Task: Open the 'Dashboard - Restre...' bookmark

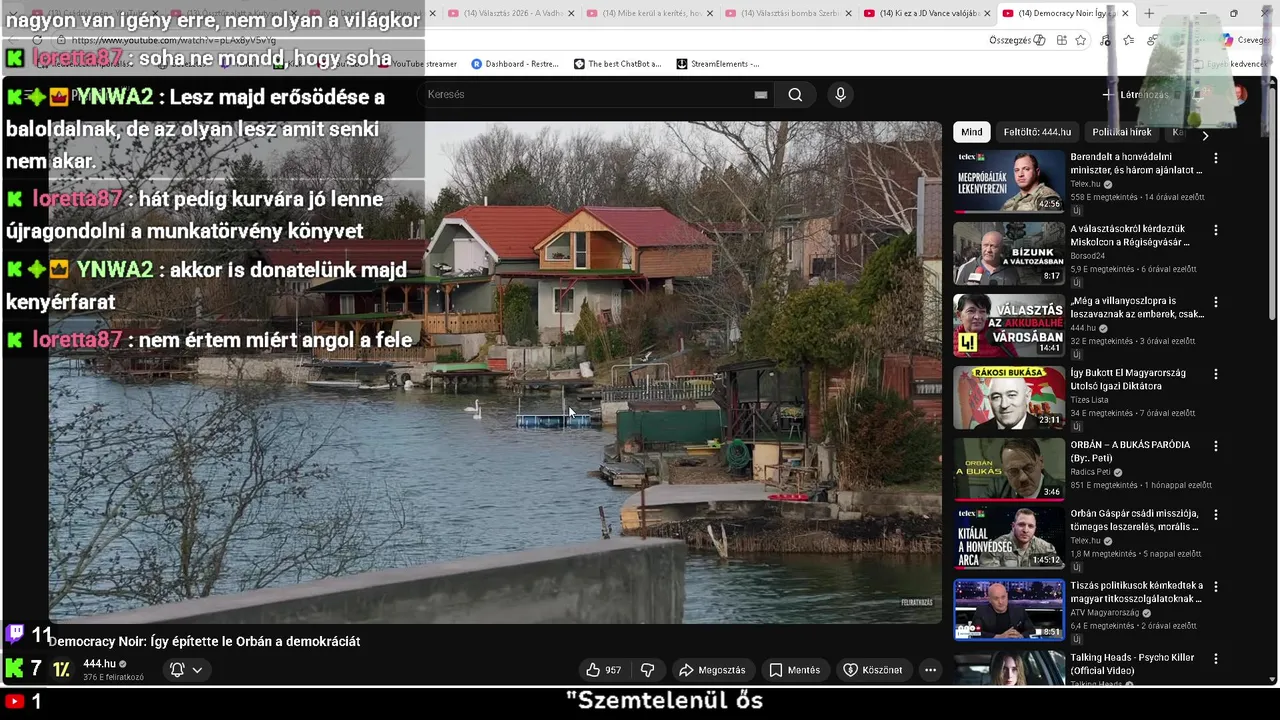Action: pos(515,64)
